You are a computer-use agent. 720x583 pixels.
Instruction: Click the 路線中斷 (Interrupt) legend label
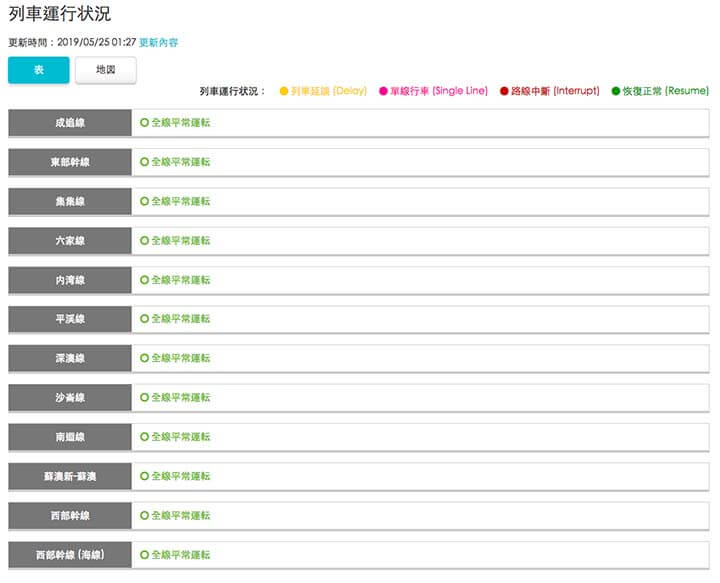point(556,91)
